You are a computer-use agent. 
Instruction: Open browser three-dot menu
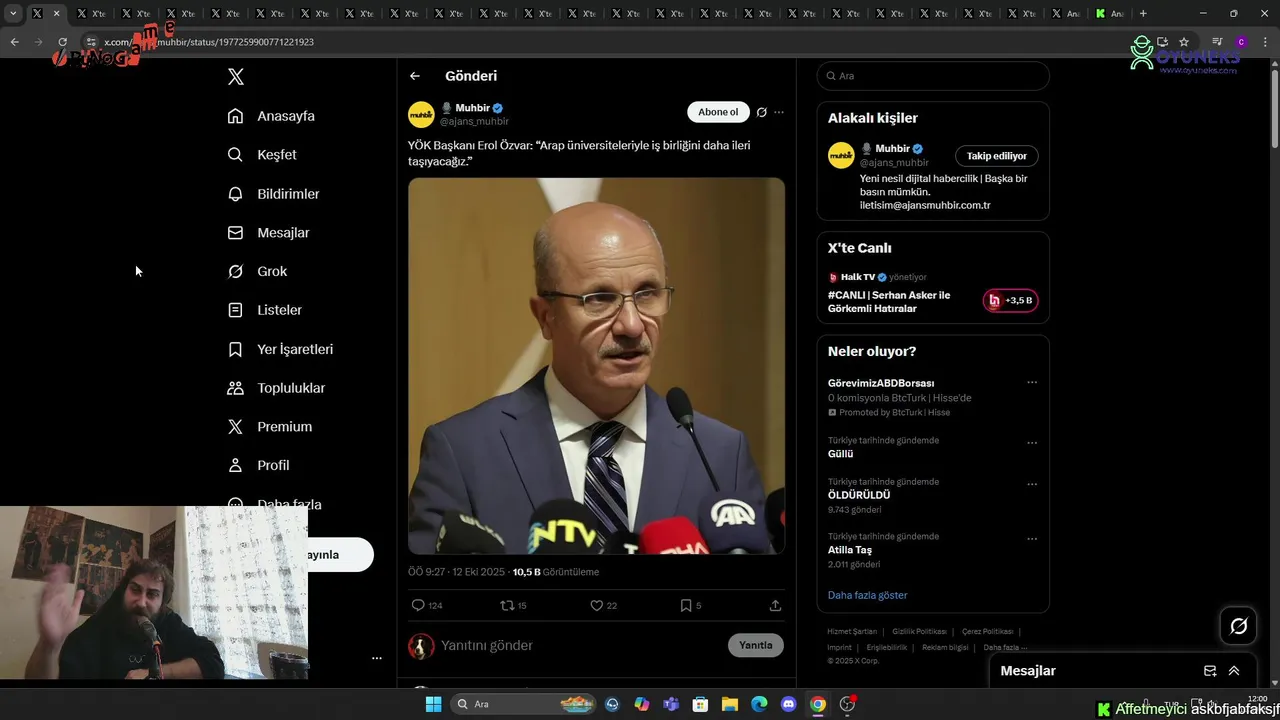pyautogui.click(x=1264, y=42)
